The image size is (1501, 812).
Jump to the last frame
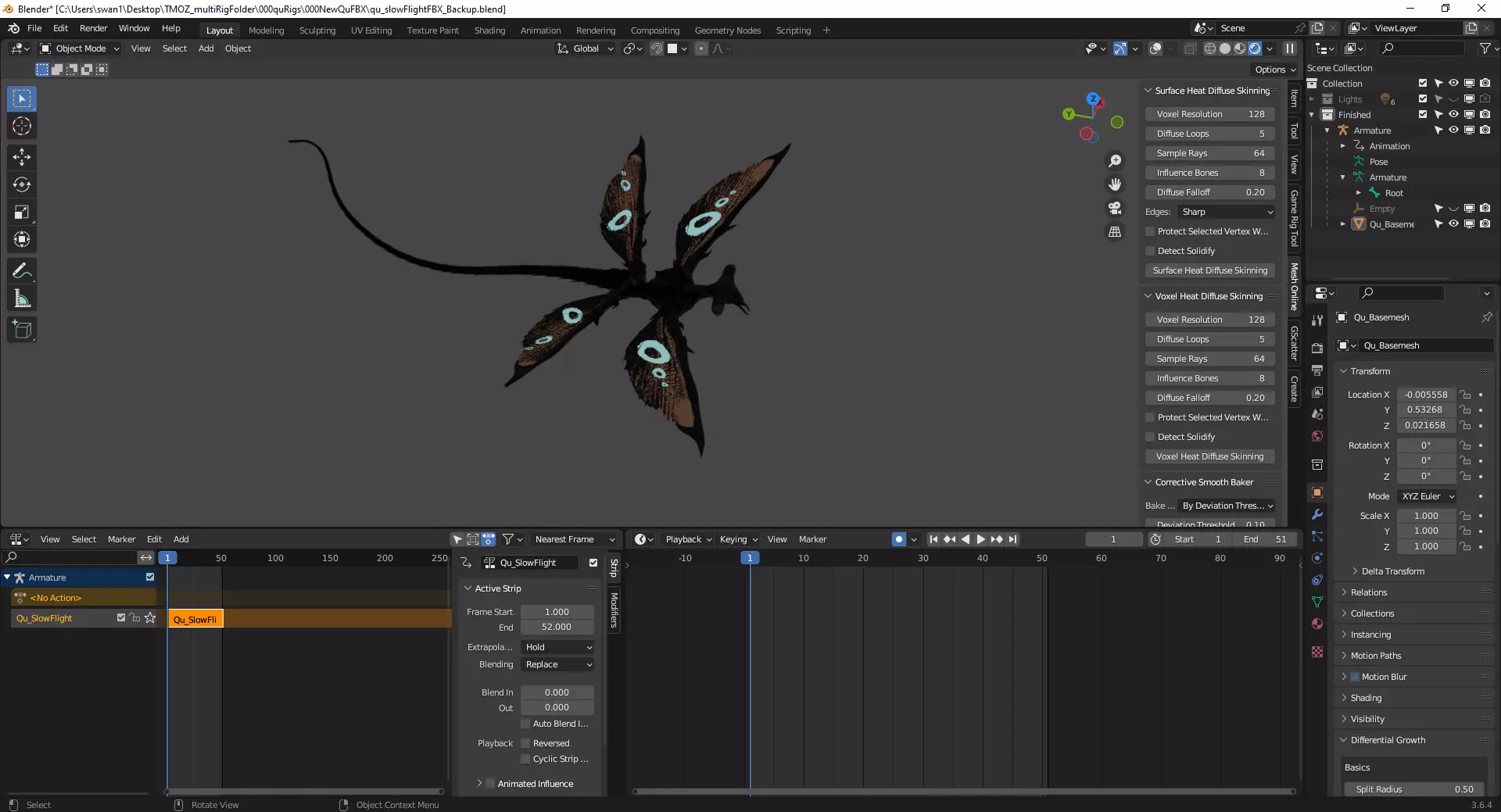point(1013,539)
